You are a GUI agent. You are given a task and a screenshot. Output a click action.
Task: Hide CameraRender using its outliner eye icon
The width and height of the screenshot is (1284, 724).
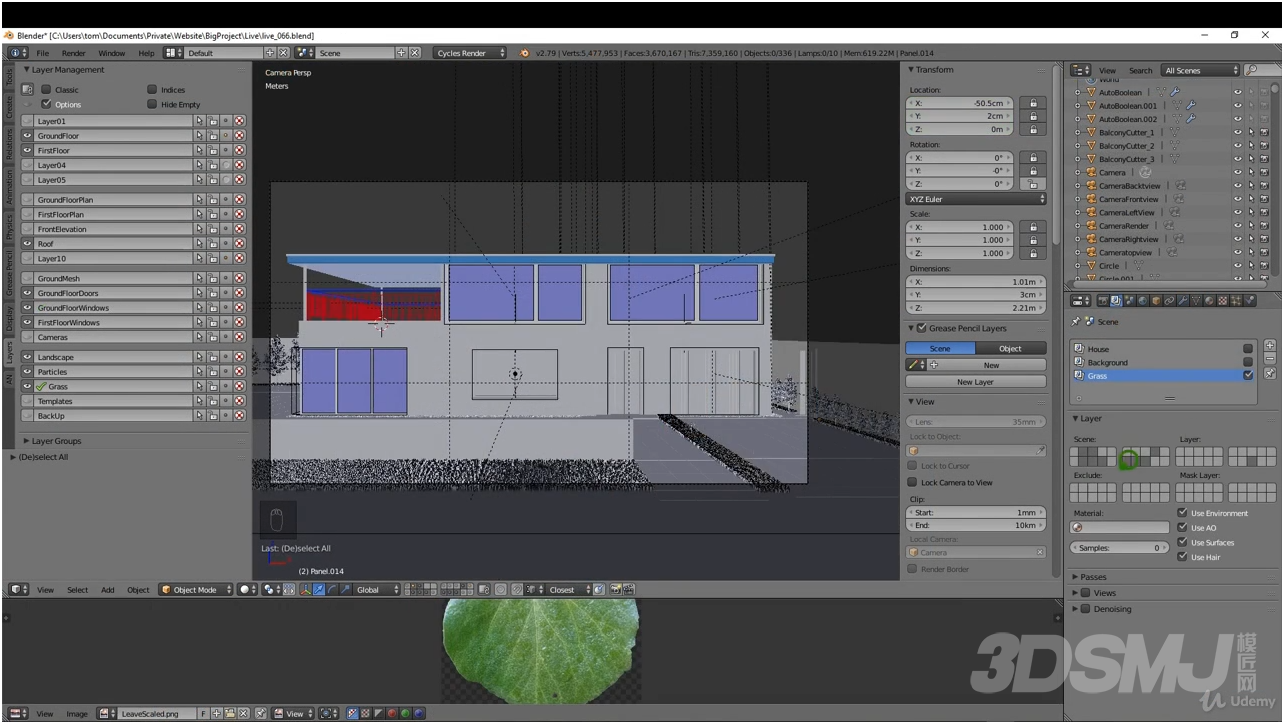tap(1238, 226)
